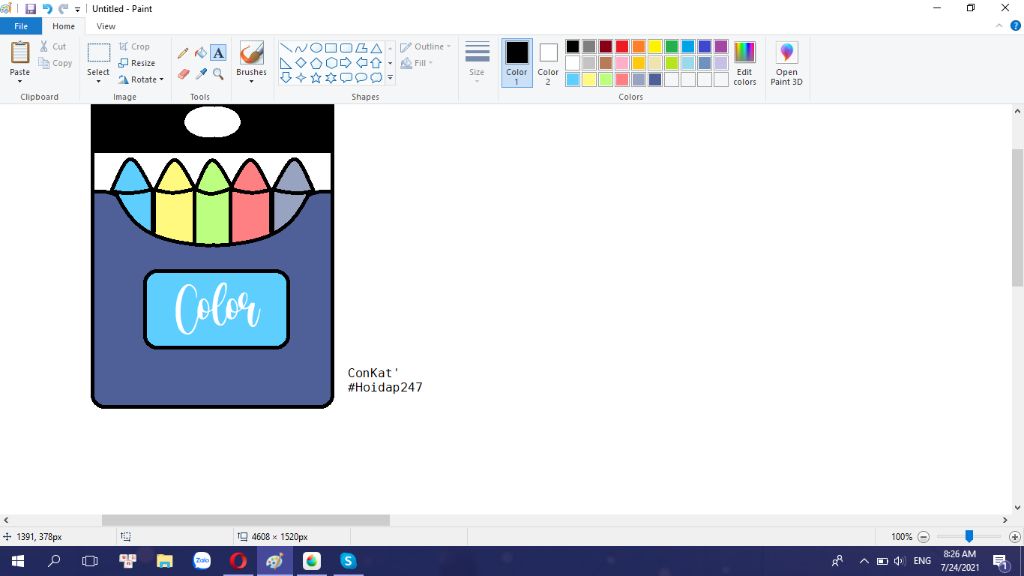Open the Windows Start menu
The height and width of the screenshot is (576, 1024).
pyautogui.click(x=18, y=561)
